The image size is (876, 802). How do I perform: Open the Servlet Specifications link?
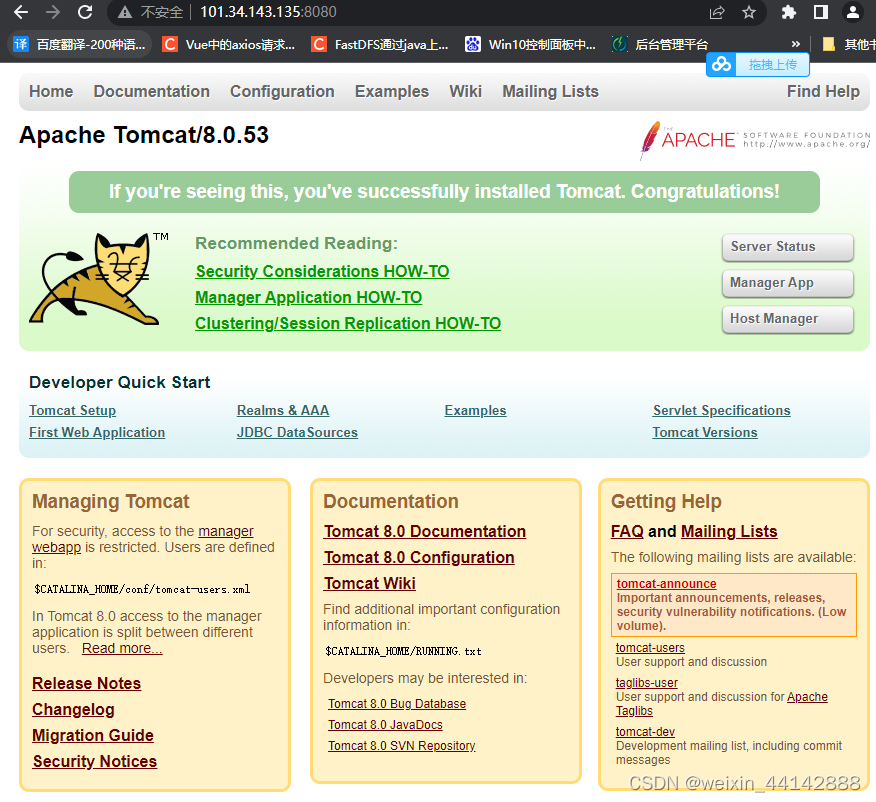721,410
